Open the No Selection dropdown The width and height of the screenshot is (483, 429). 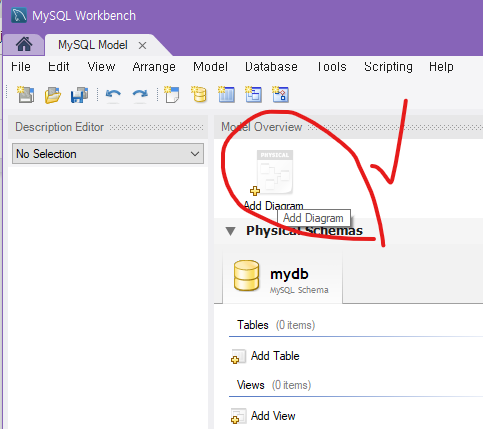coord(108,154)
